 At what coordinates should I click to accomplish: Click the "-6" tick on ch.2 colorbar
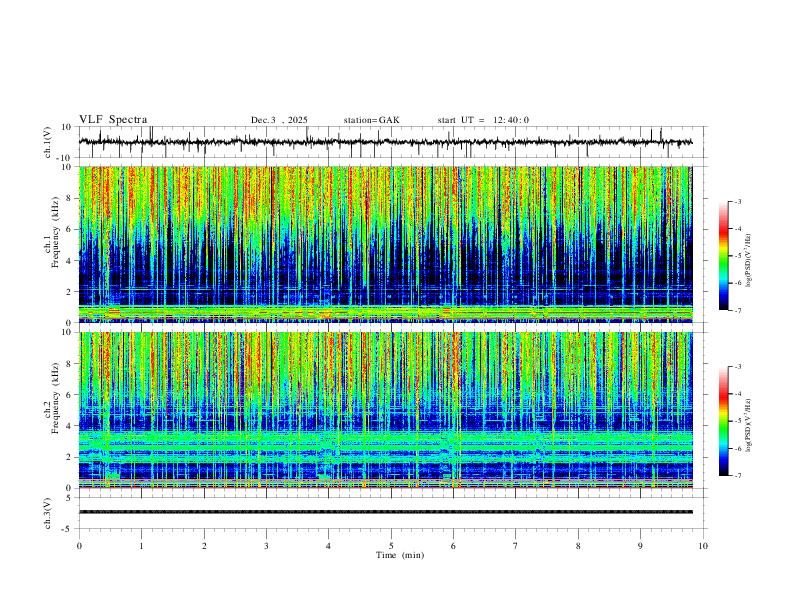pyautogui.click(x=737, y=448)
